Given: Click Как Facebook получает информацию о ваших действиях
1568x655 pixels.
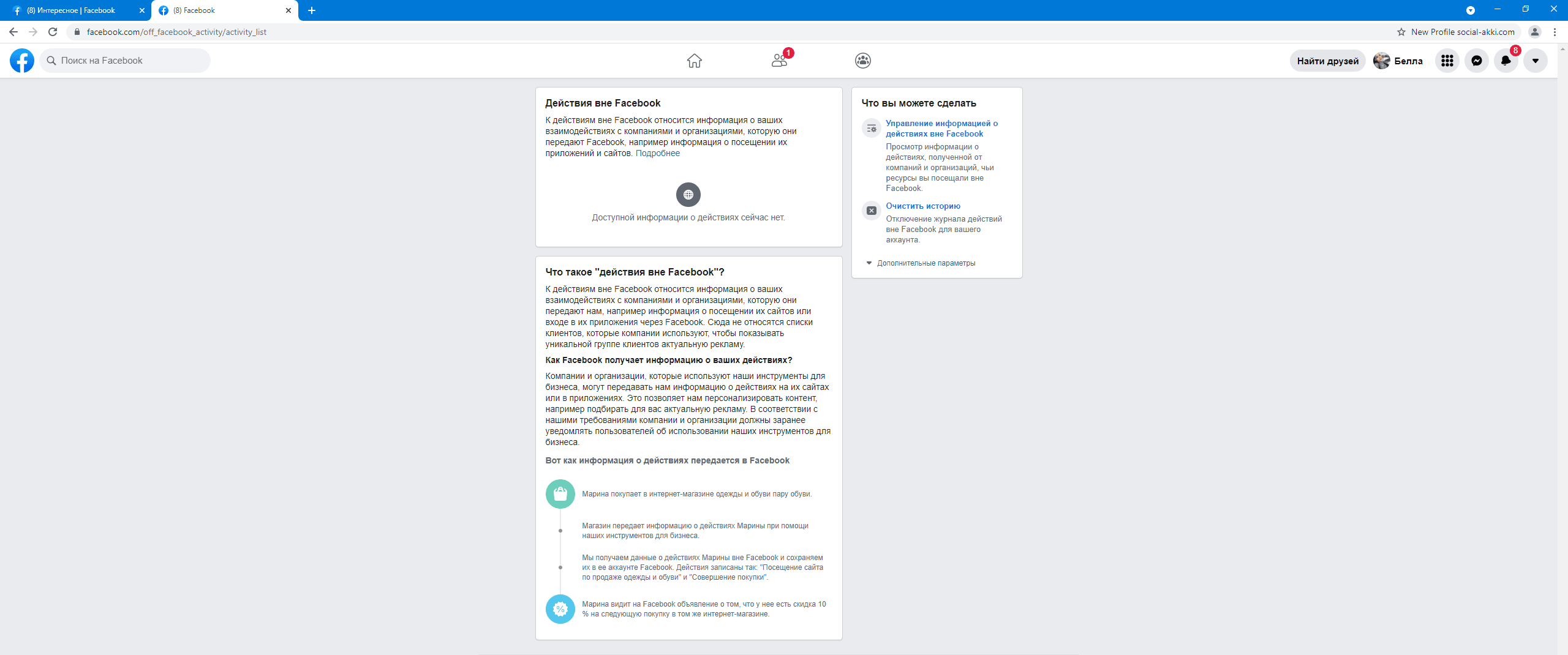Looking at the screenshot, I should click(669, 360).
